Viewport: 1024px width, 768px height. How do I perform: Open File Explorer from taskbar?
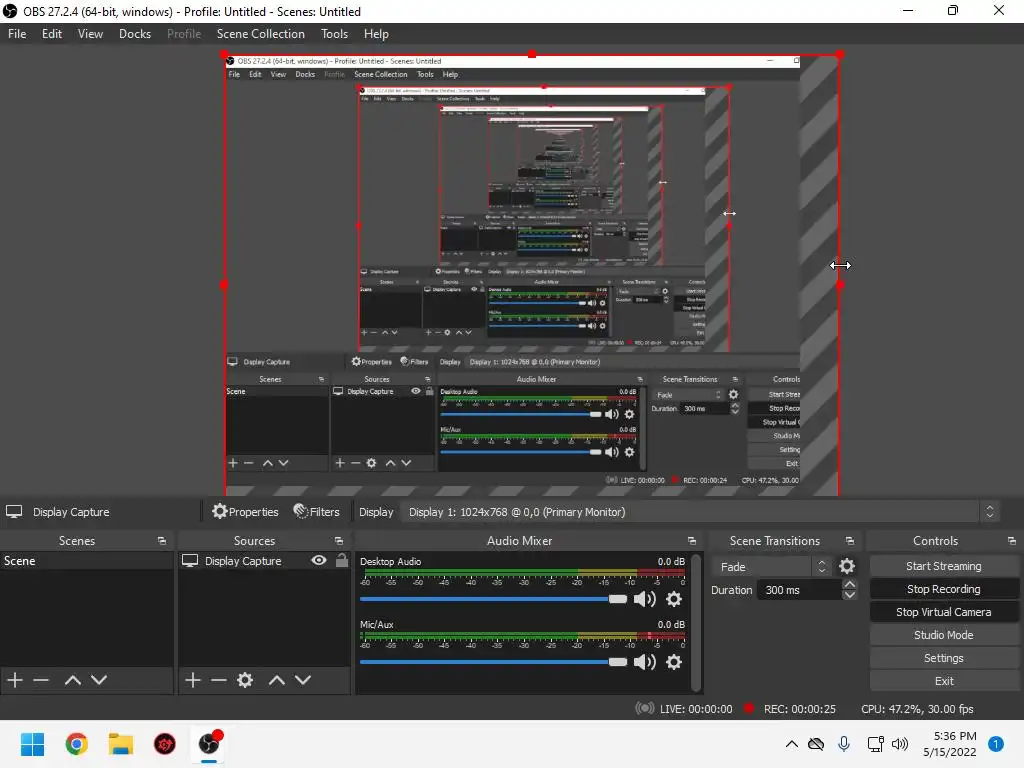121,744
